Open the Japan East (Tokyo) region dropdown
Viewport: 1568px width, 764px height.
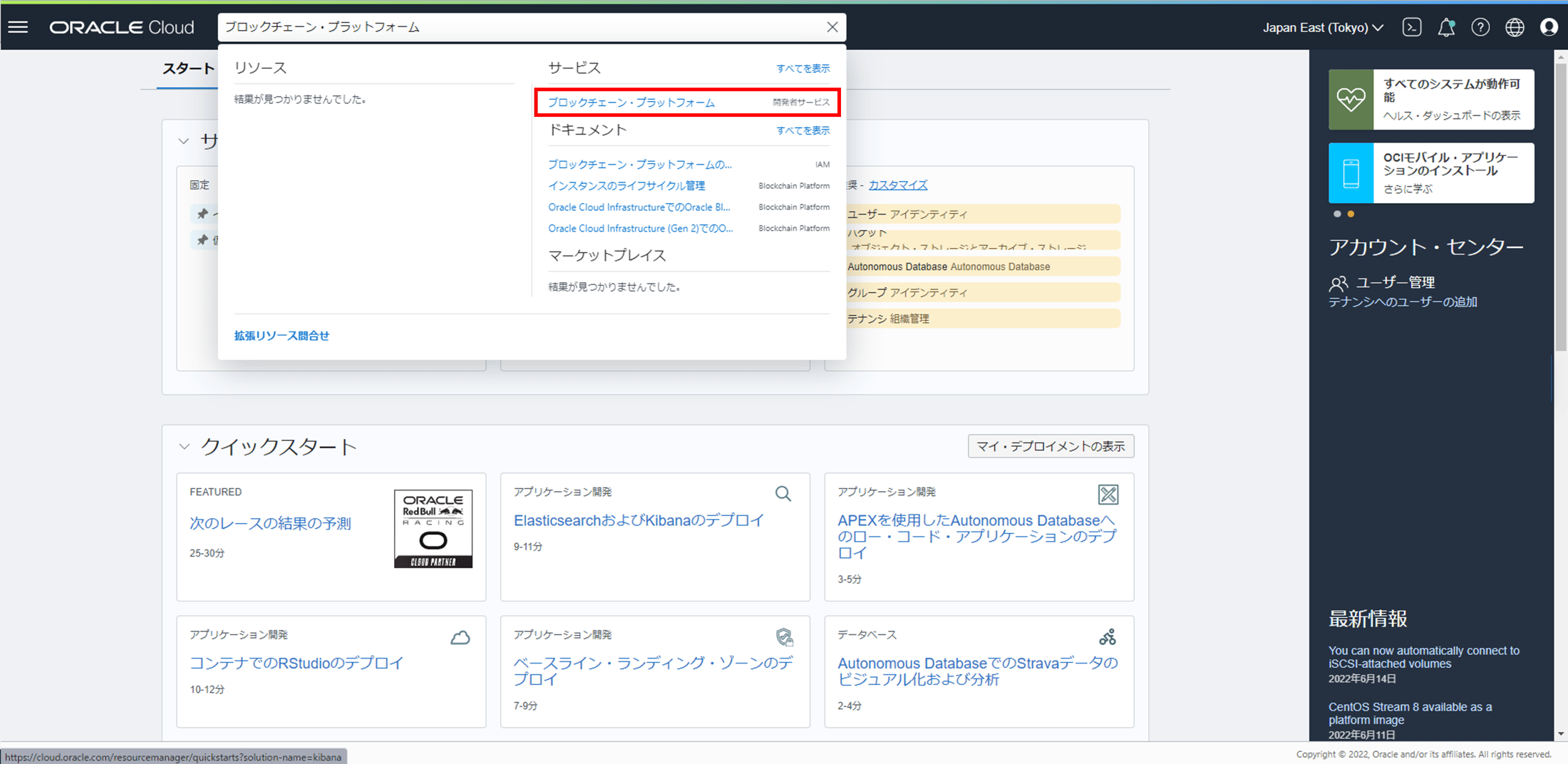tap(1322, 27)
